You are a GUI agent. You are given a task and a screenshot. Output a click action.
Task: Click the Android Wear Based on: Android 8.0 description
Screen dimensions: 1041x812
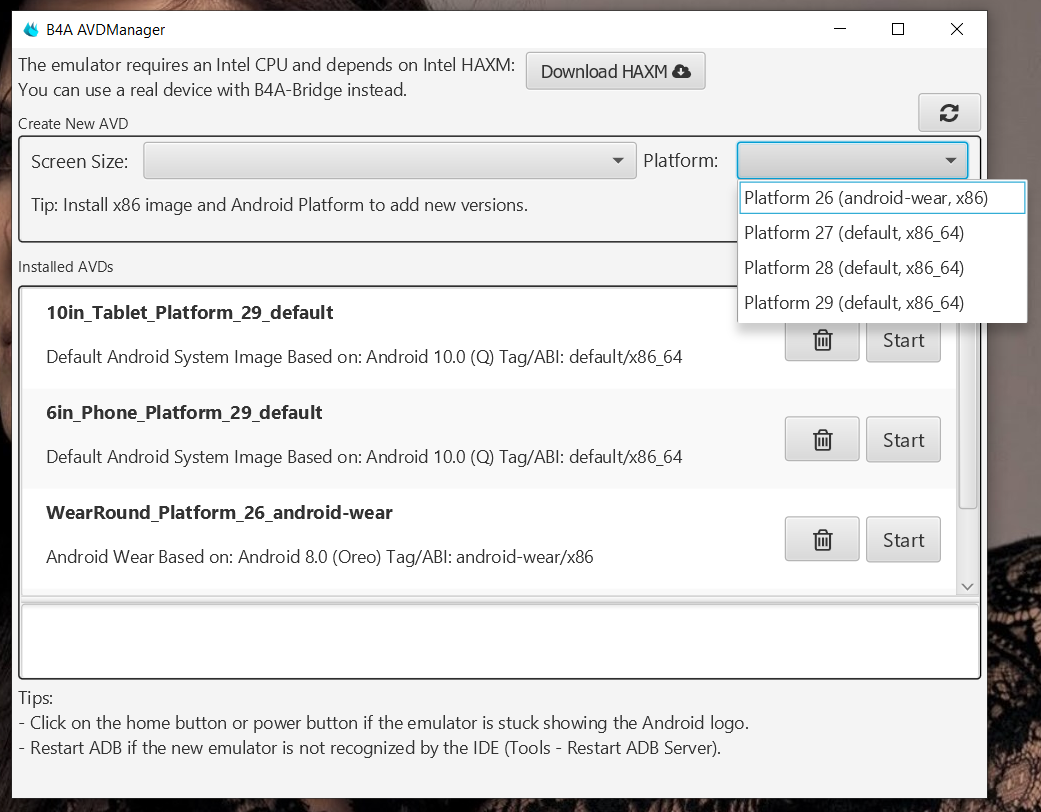click(x=319, y=557)
